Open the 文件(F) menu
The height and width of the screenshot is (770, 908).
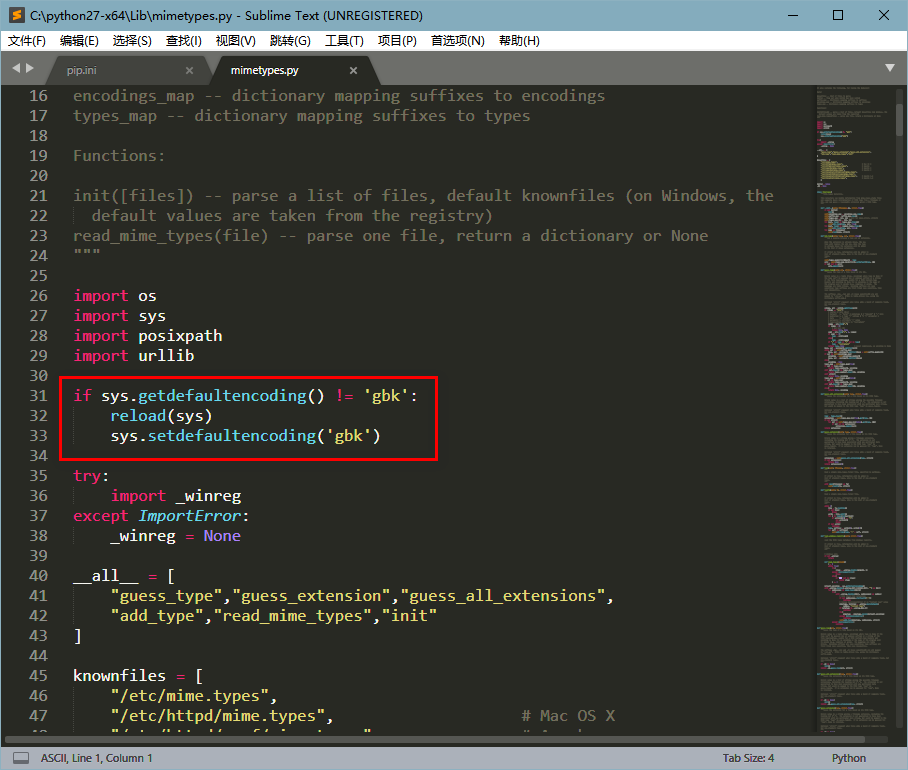coord(27,41)
